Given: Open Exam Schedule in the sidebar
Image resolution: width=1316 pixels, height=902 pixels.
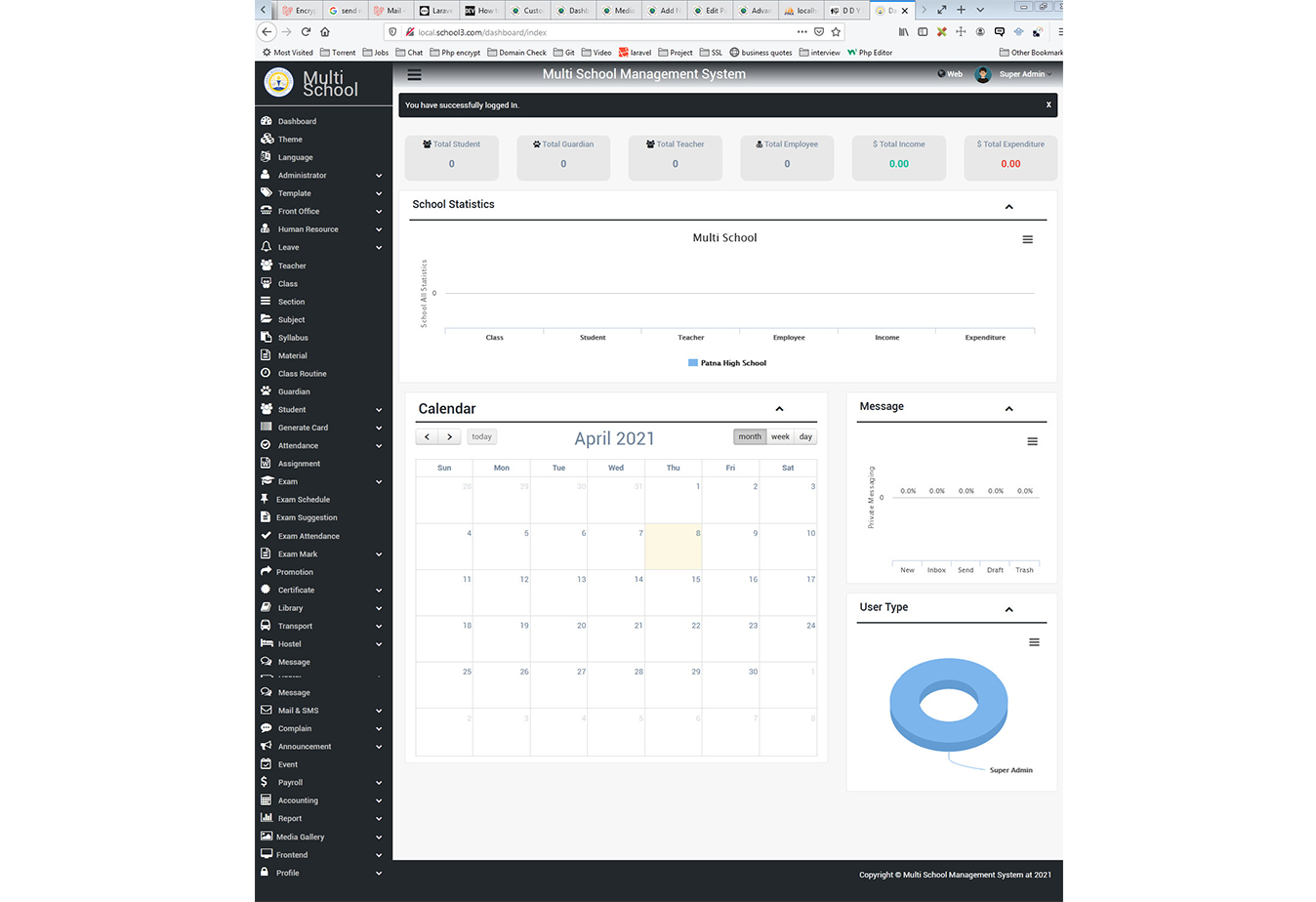Looking at the screenshot, I should (x=303, y=500).
